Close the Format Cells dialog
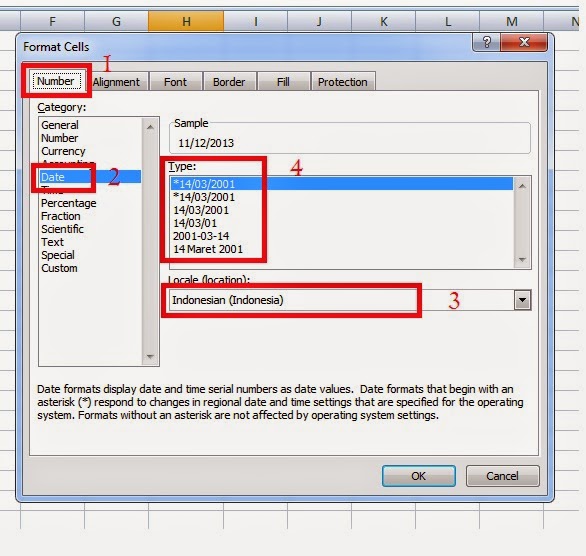This screenshot has height=556, width=586. (x=524, y=42)
